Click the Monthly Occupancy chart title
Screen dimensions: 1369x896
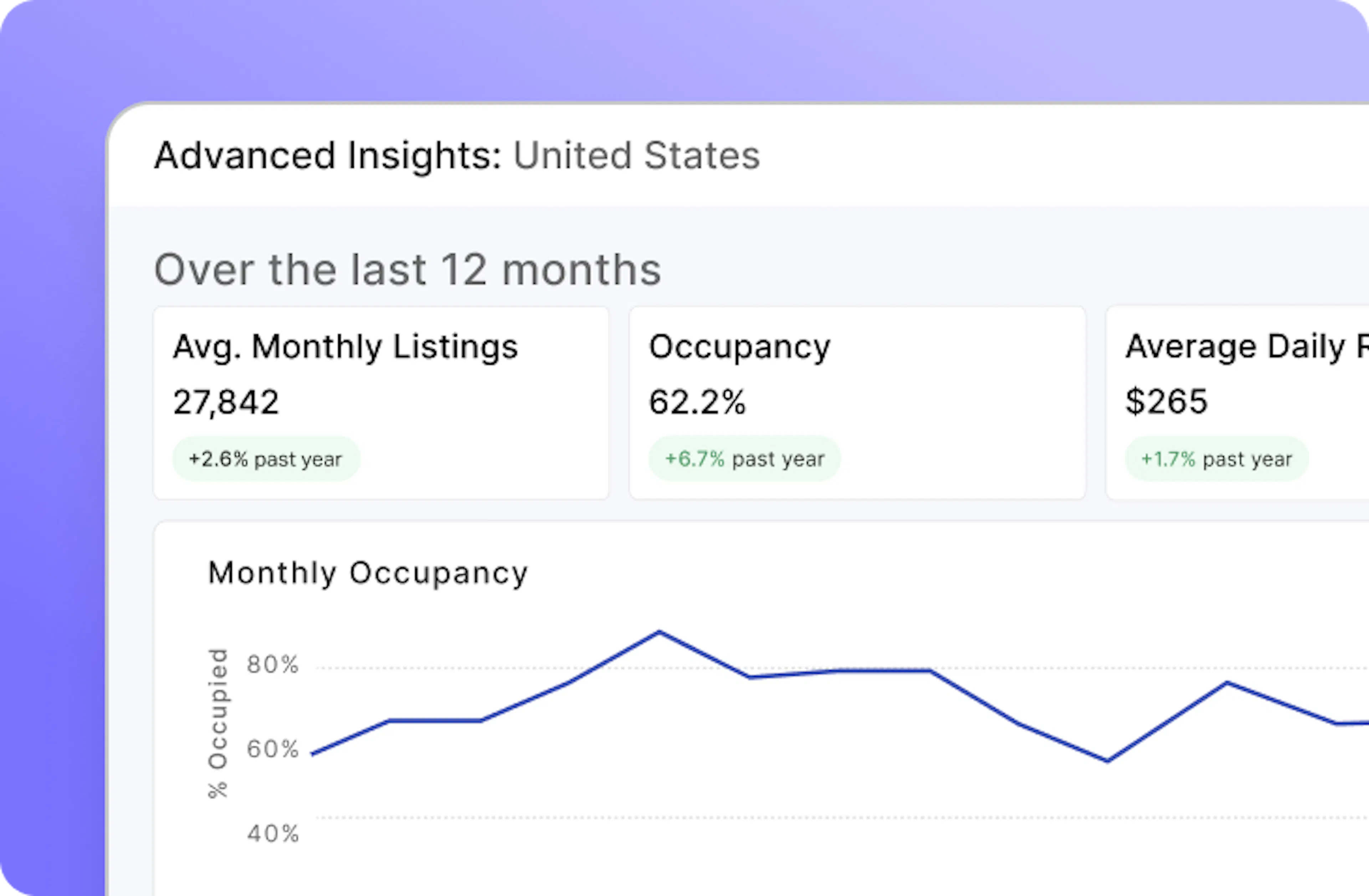(x=368, y=573)
